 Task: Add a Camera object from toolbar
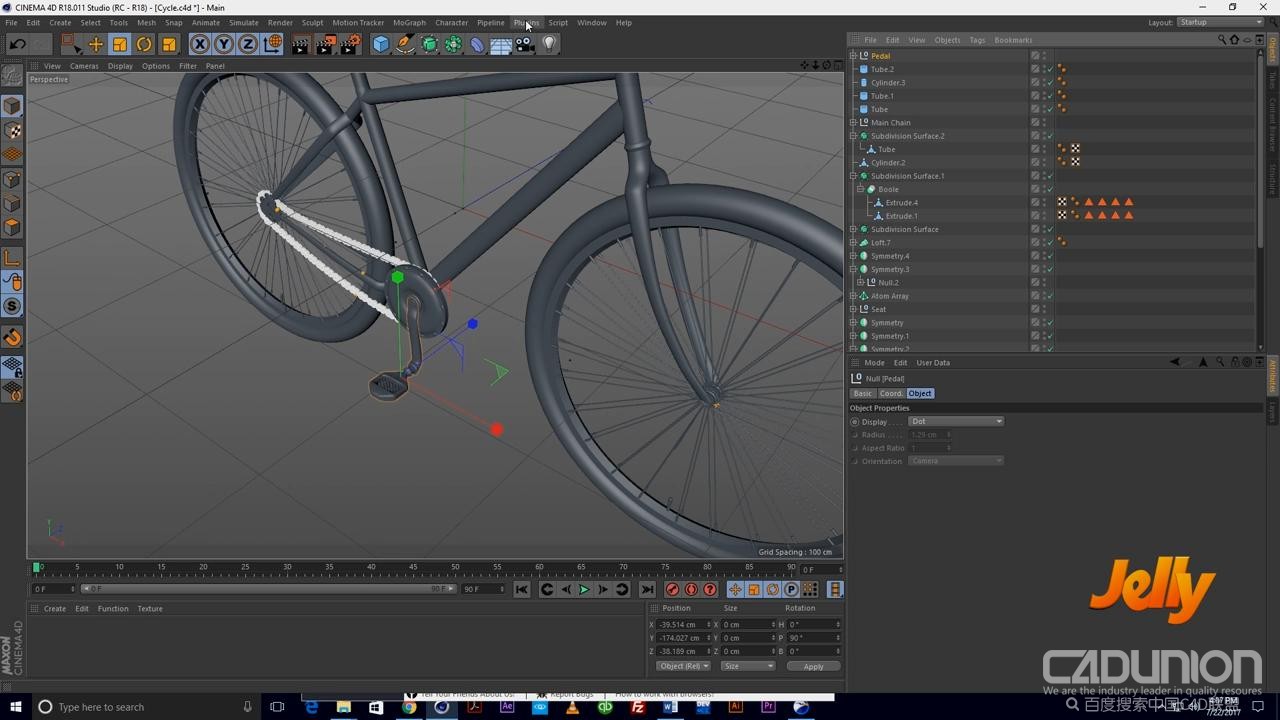coord(525,44)
